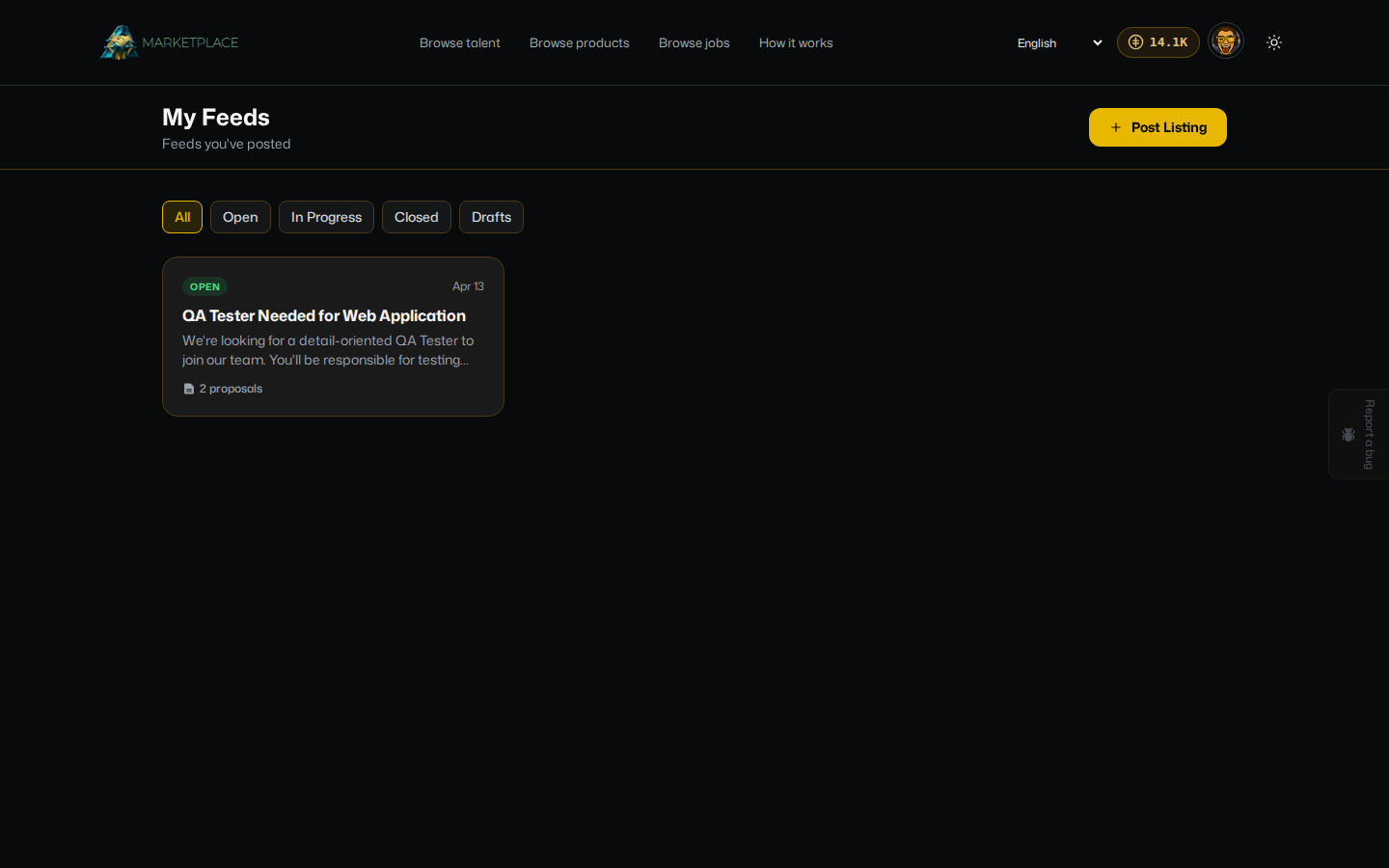Go to Browse talent page

(460, 42)
